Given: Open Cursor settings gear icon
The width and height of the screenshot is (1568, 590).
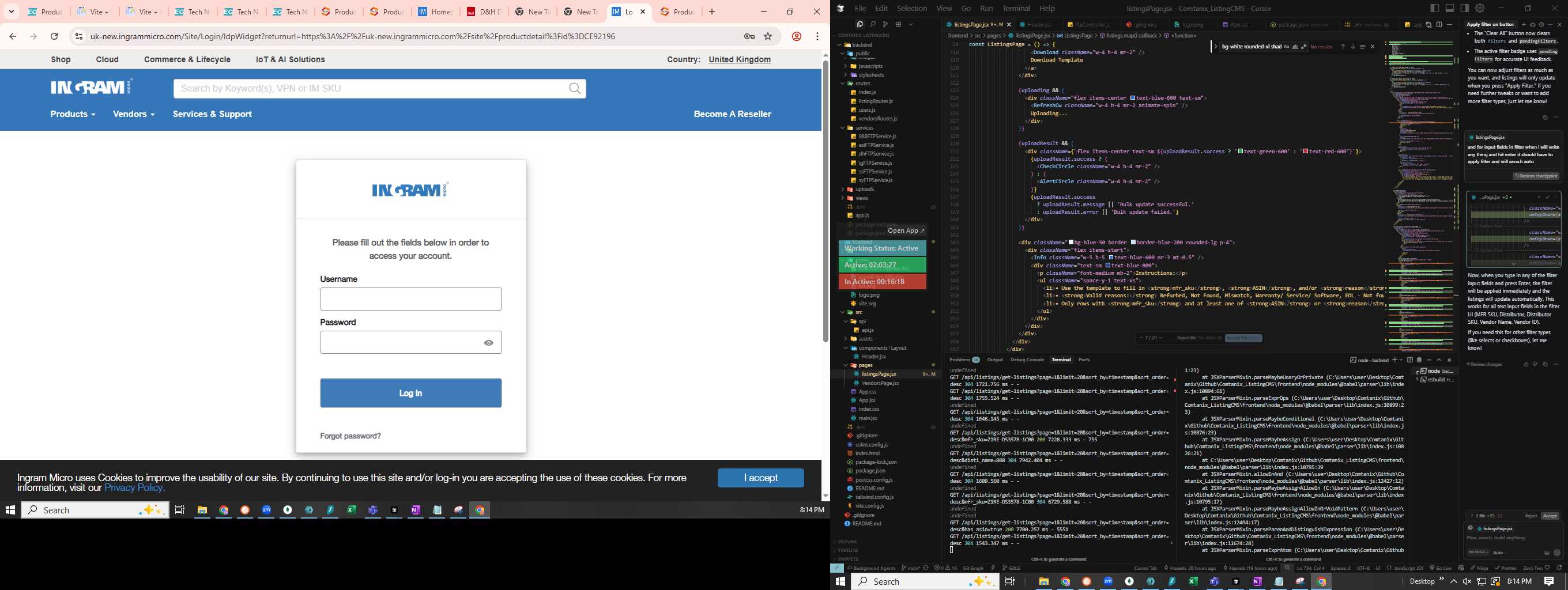Looking at the screenshot, I should click(x=1480, y=8).
